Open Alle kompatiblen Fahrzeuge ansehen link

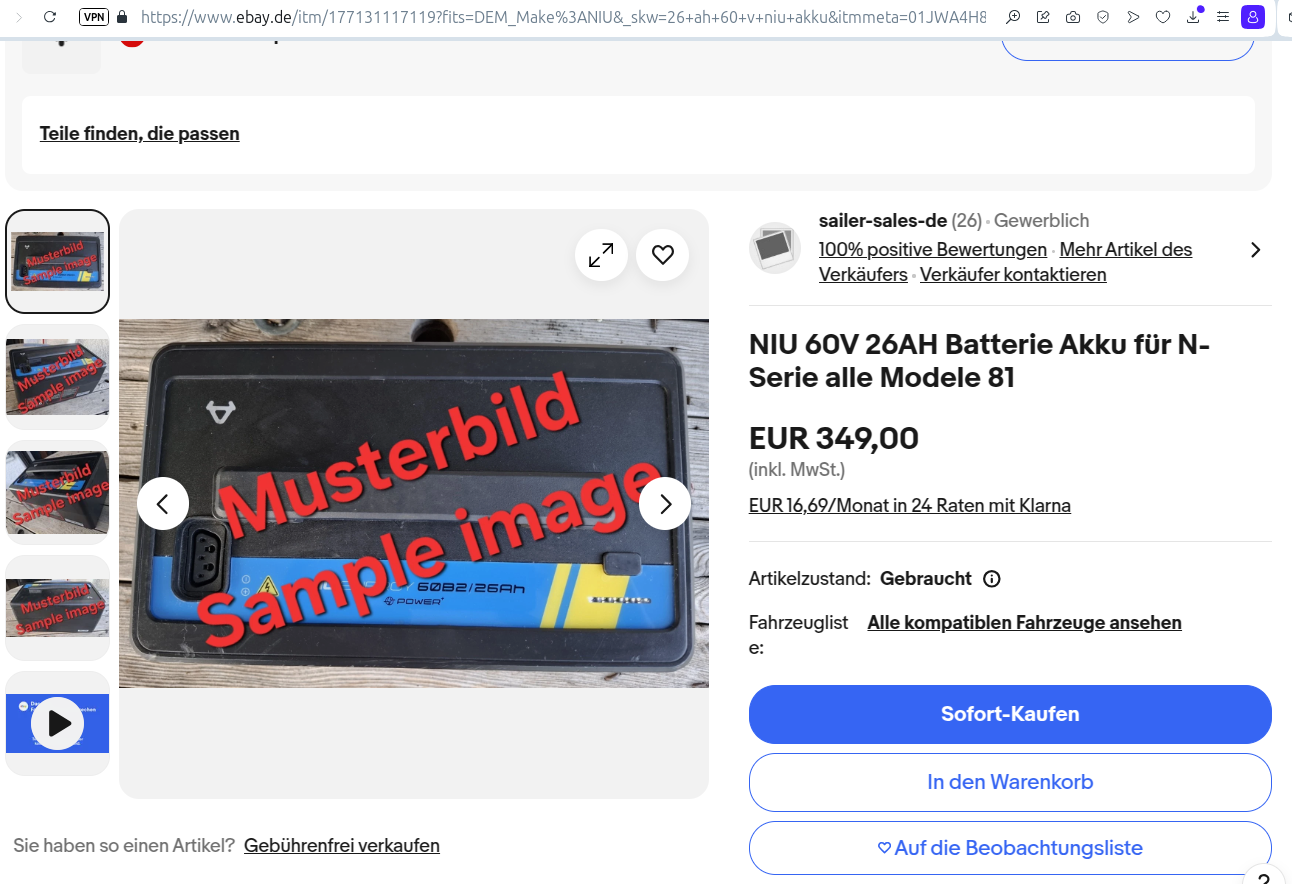pyautogui.click(x=1025, y=623)
